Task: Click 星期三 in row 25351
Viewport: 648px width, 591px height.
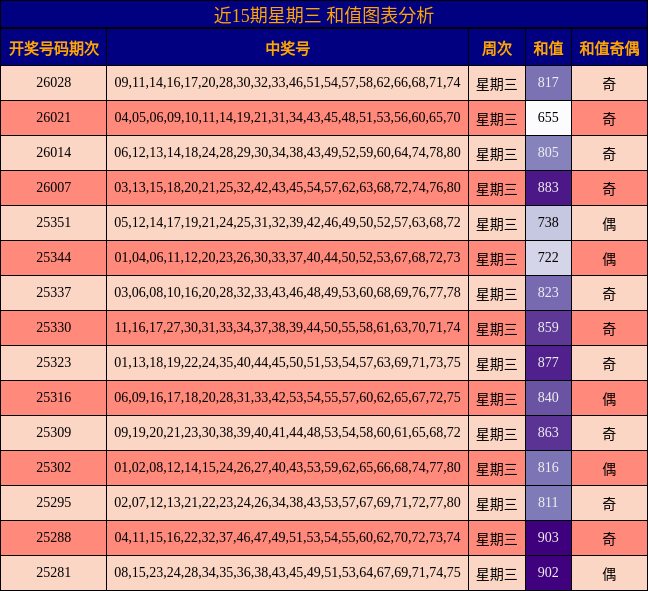Action: click(497, 224)
